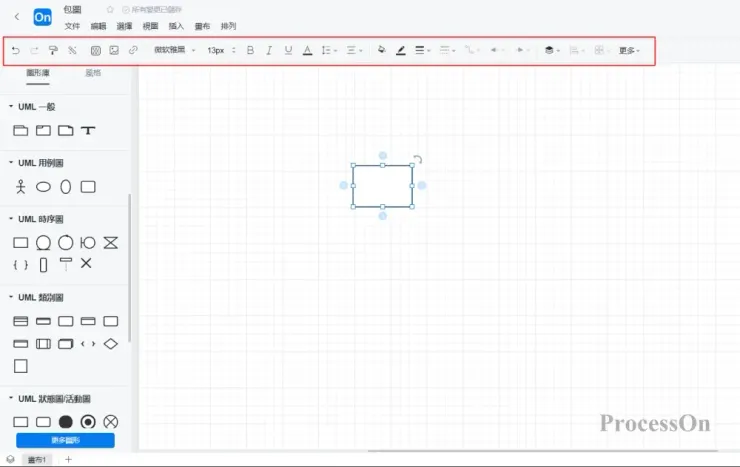Open the 插入 menu
The width and height of the screenshot is (740, 467).
point(176,26)
